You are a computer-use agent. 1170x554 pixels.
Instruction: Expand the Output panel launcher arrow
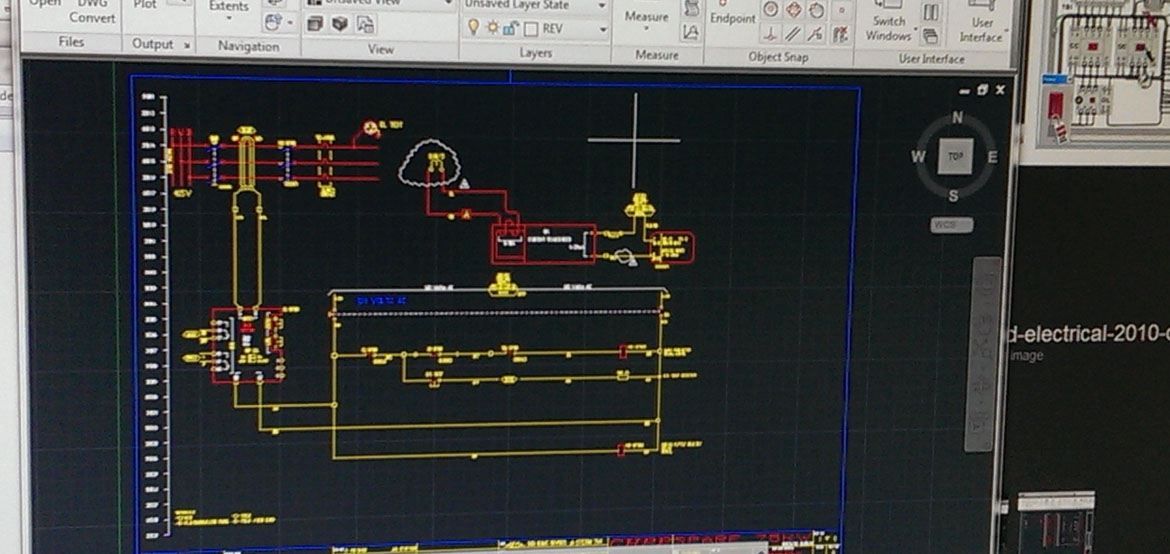tap(187, 46)
